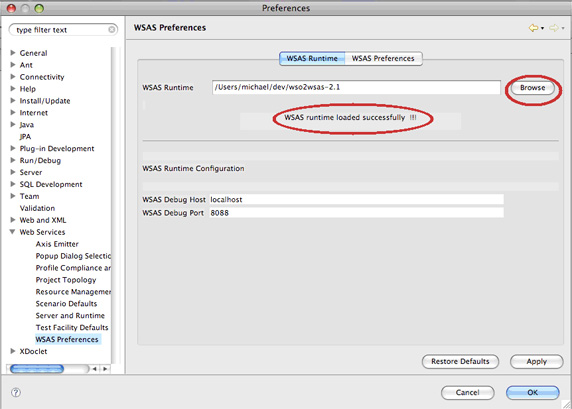The image size is (572, 409).
Task: Select Project Topology item
Action: click(x=66, y=280)
